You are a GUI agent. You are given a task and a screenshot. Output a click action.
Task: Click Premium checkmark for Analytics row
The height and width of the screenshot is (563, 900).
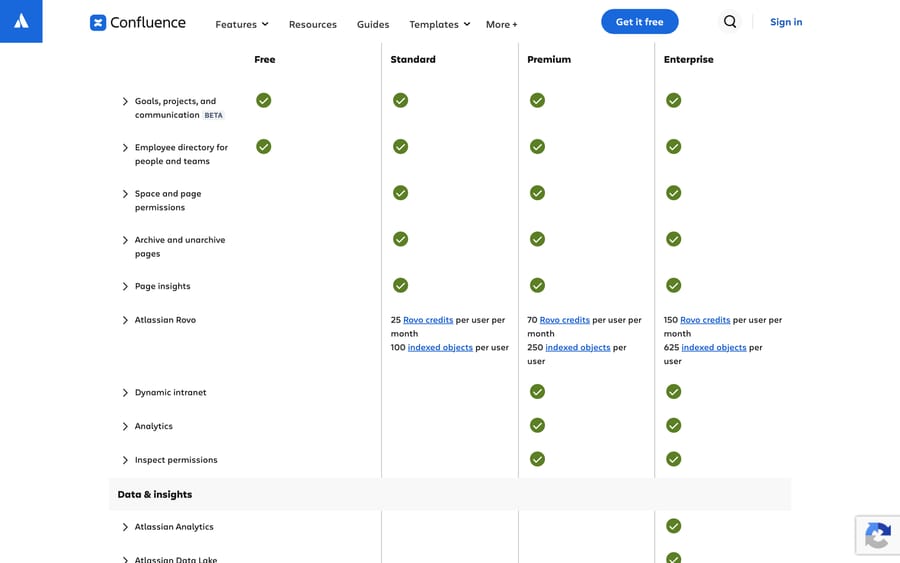[537, 425]
